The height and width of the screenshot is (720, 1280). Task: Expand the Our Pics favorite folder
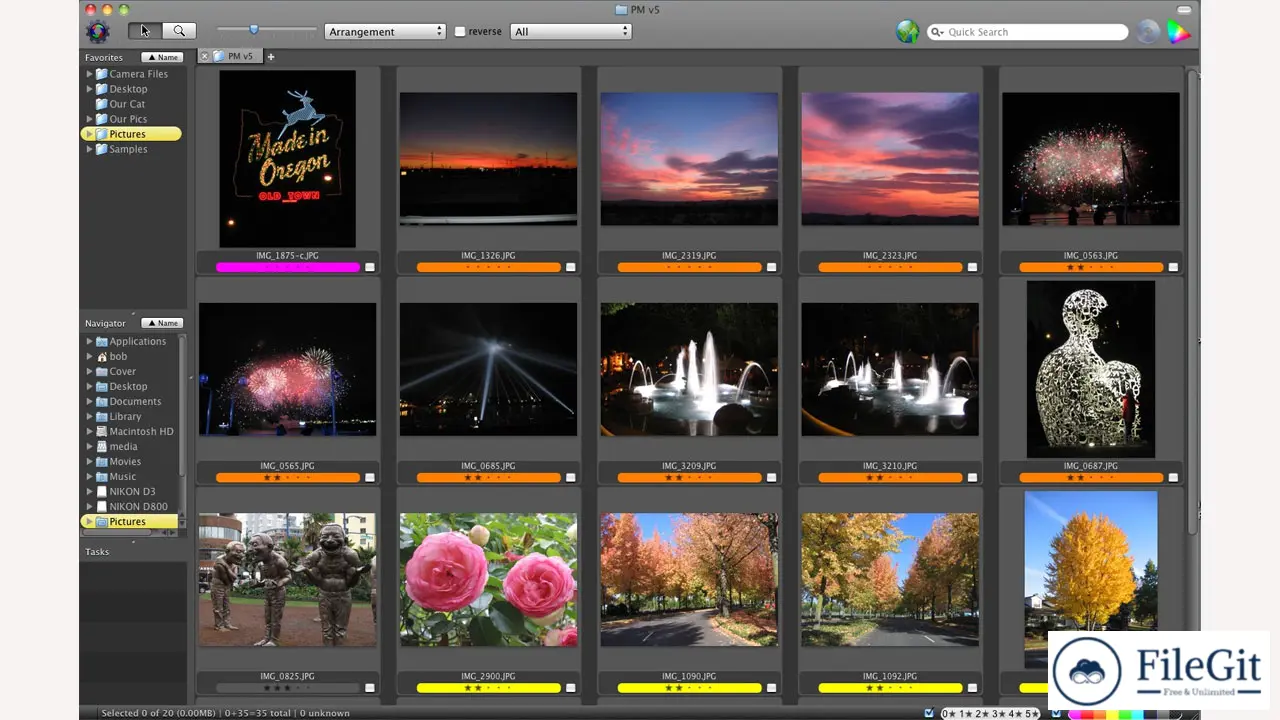[89, 119]
